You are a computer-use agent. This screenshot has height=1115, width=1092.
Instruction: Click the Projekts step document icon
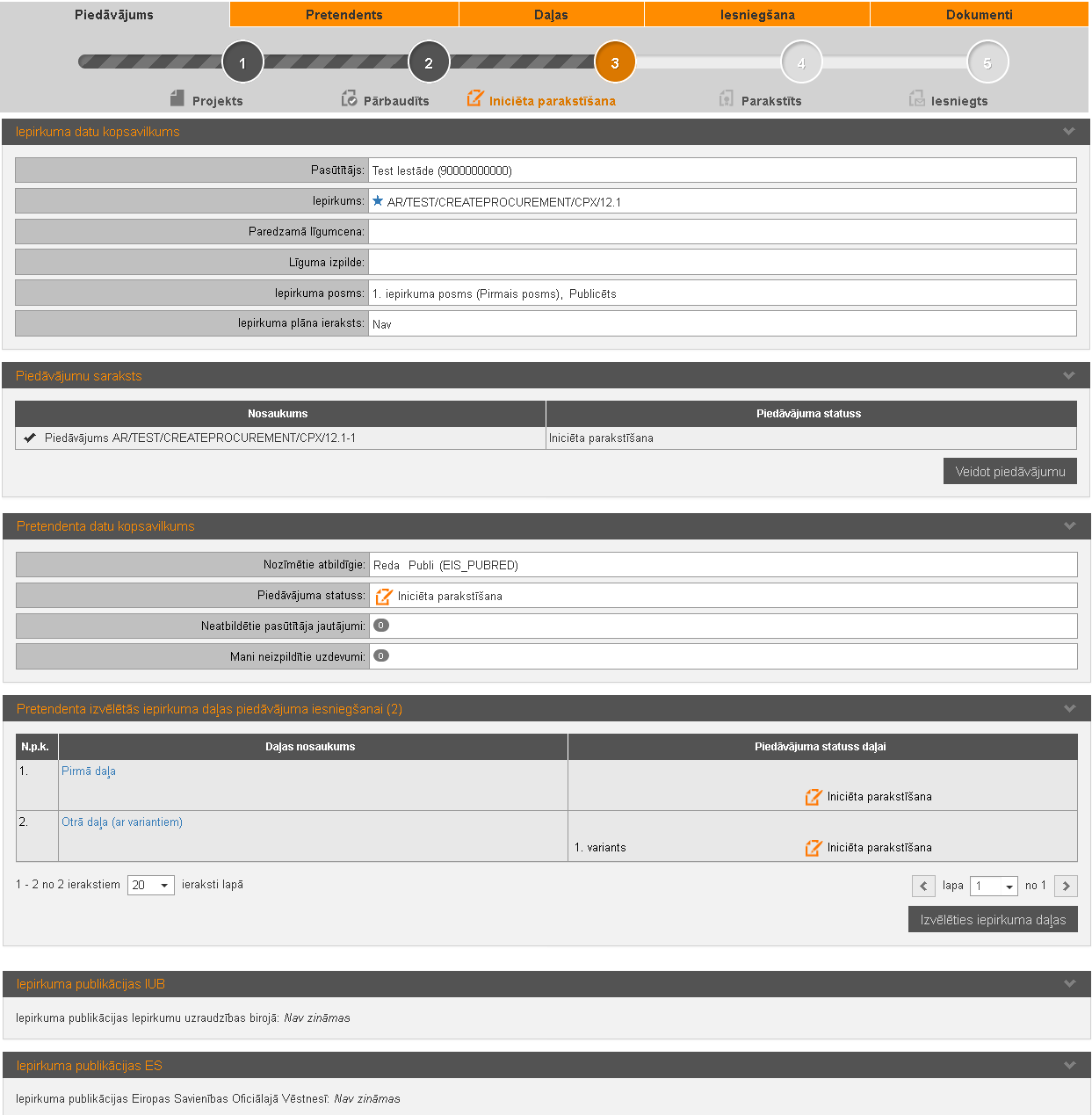coord(177,98)
